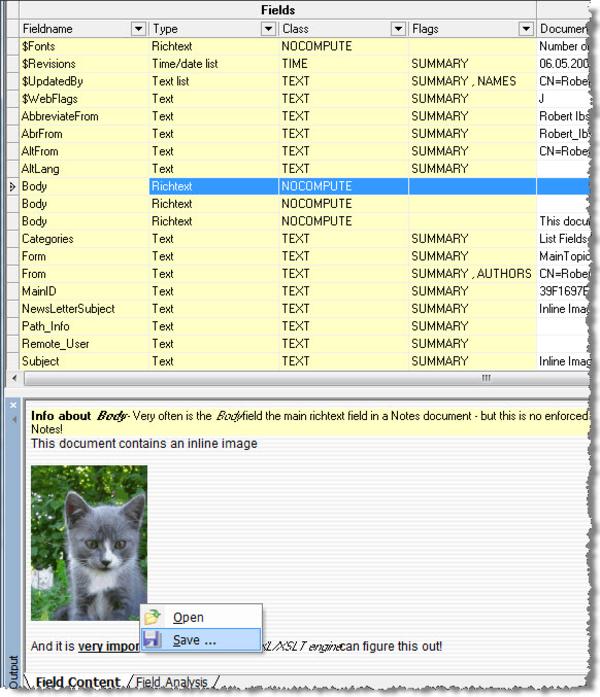Select the AbrFrom field name

[42, 134]
